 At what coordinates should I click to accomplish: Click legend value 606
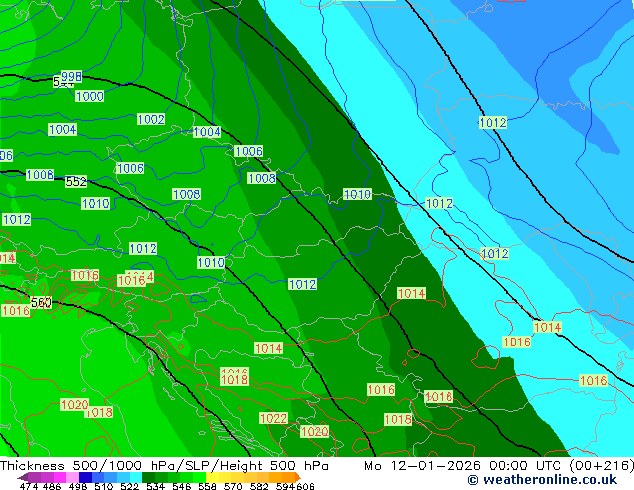(305, 486)
